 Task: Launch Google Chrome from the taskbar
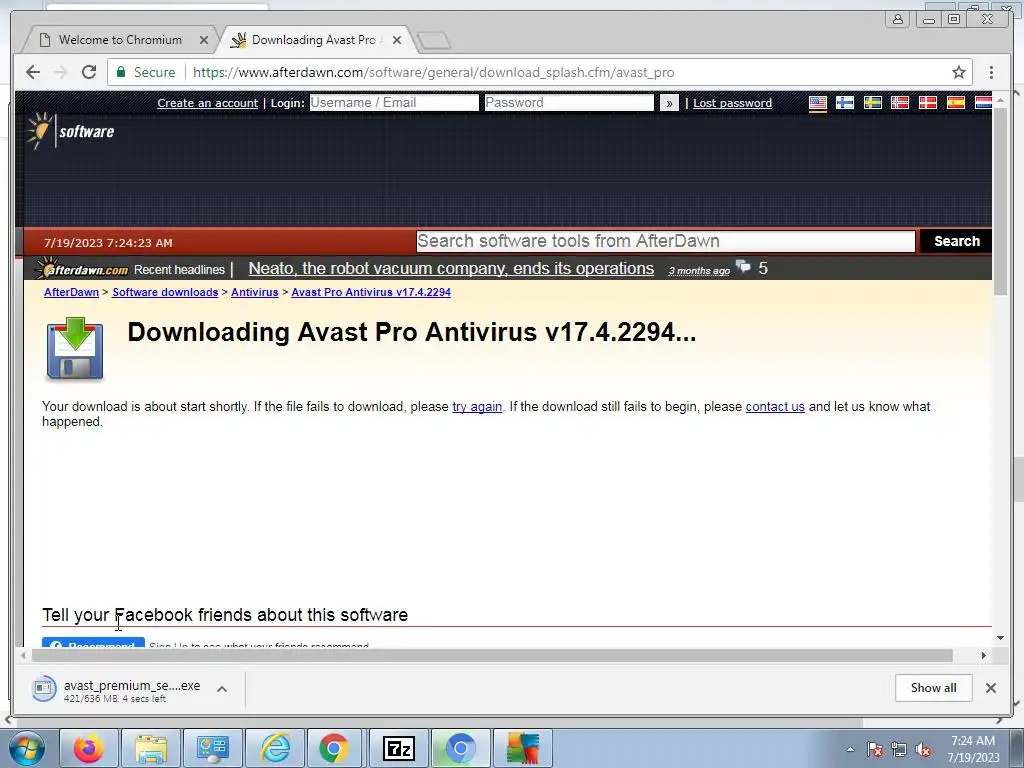click(x=334, y=748)
